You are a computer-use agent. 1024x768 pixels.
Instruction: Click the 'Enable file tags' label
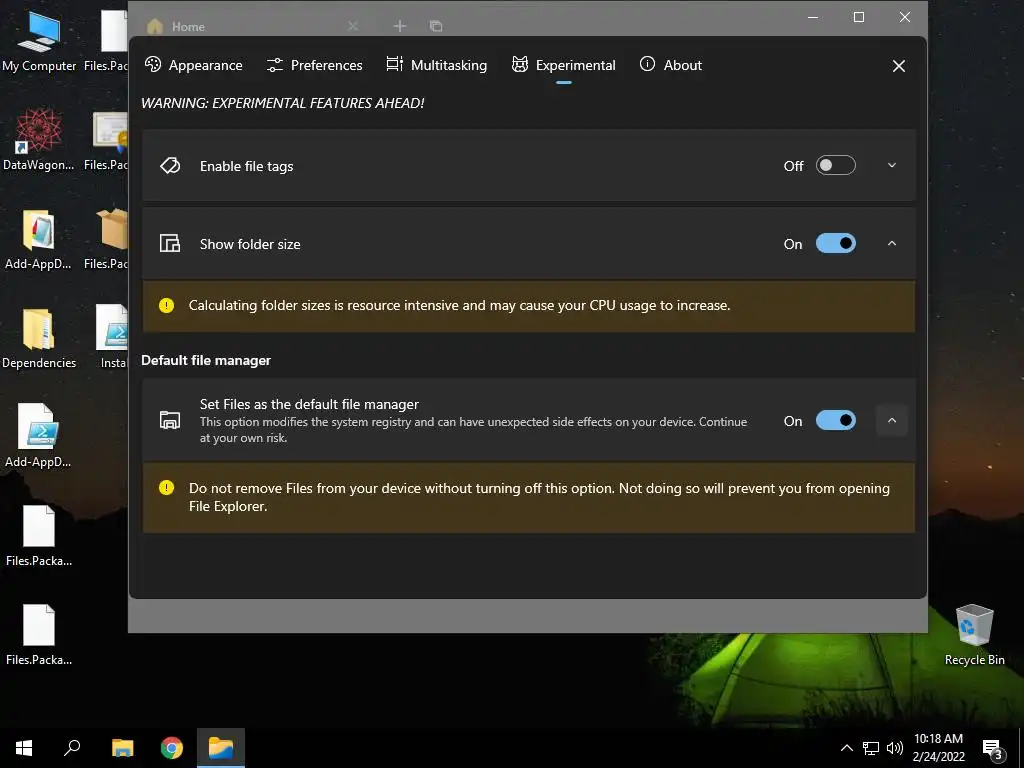tap(246, 167)
